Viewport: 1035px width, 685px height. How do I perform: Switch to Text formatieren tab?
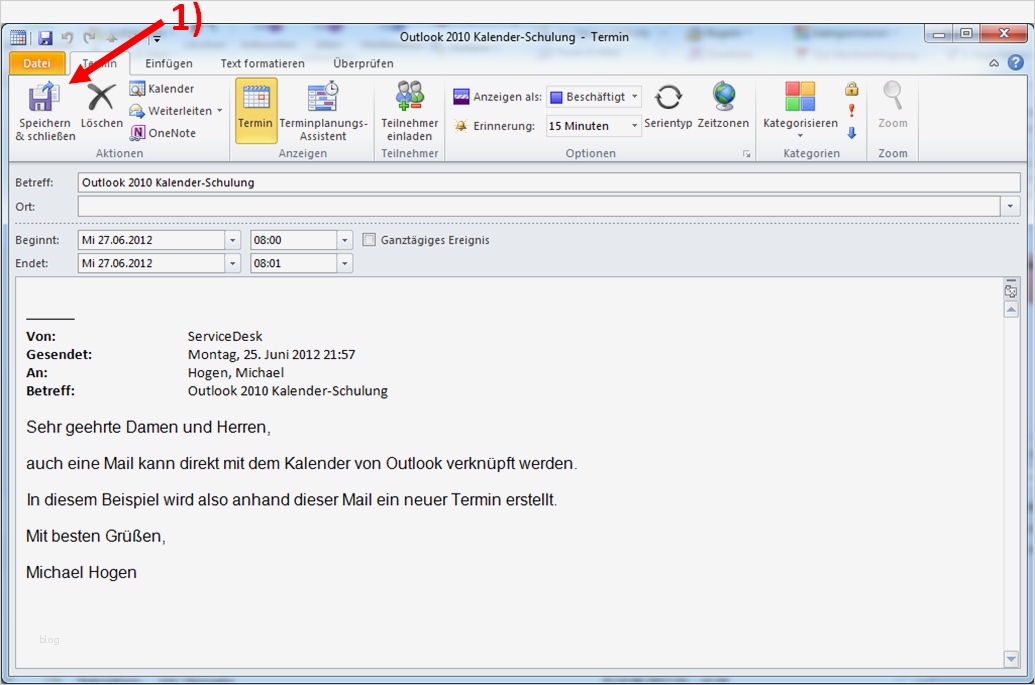tap(263, 63)
